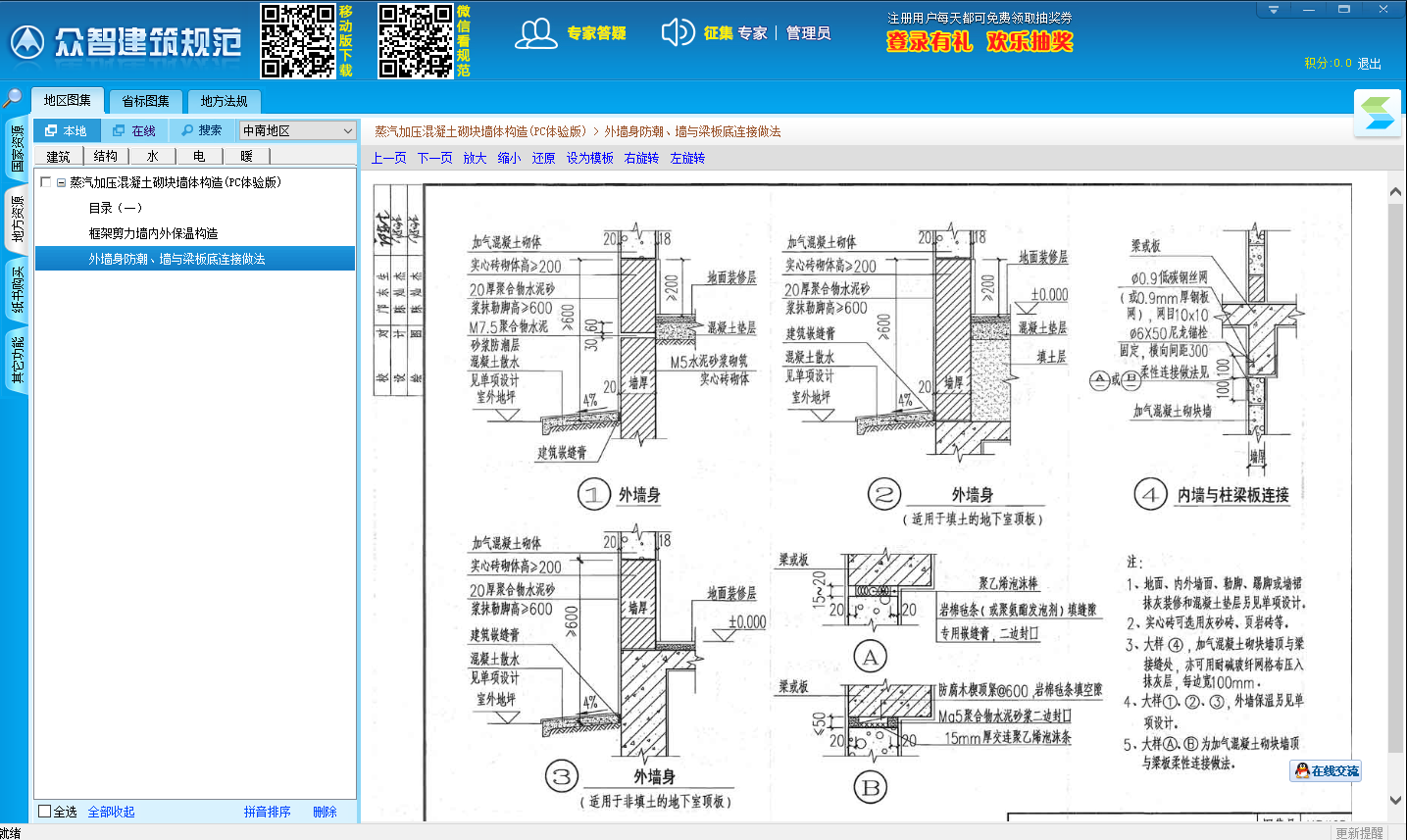
Task: Click the 众智建筑规范 logo
Action: (x=126, y=41)
